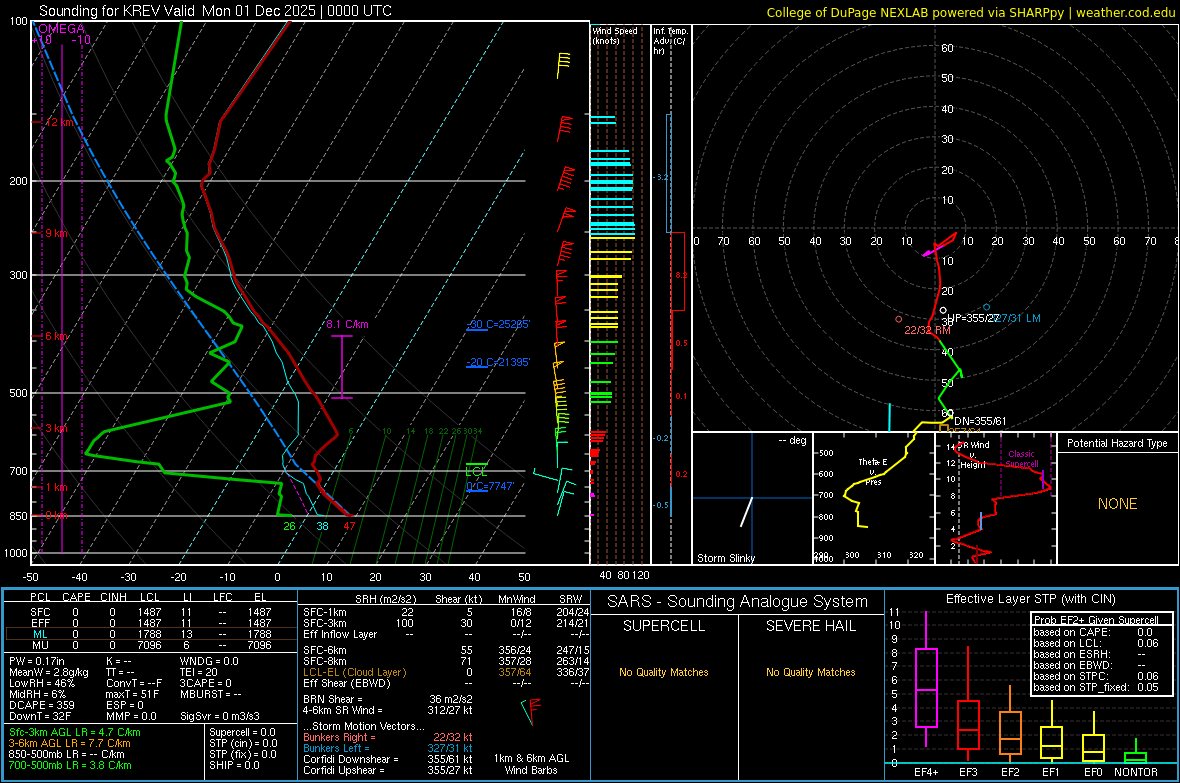Click the DCAPE = 359 value
Screen dimensions: 1180x783
42,705
